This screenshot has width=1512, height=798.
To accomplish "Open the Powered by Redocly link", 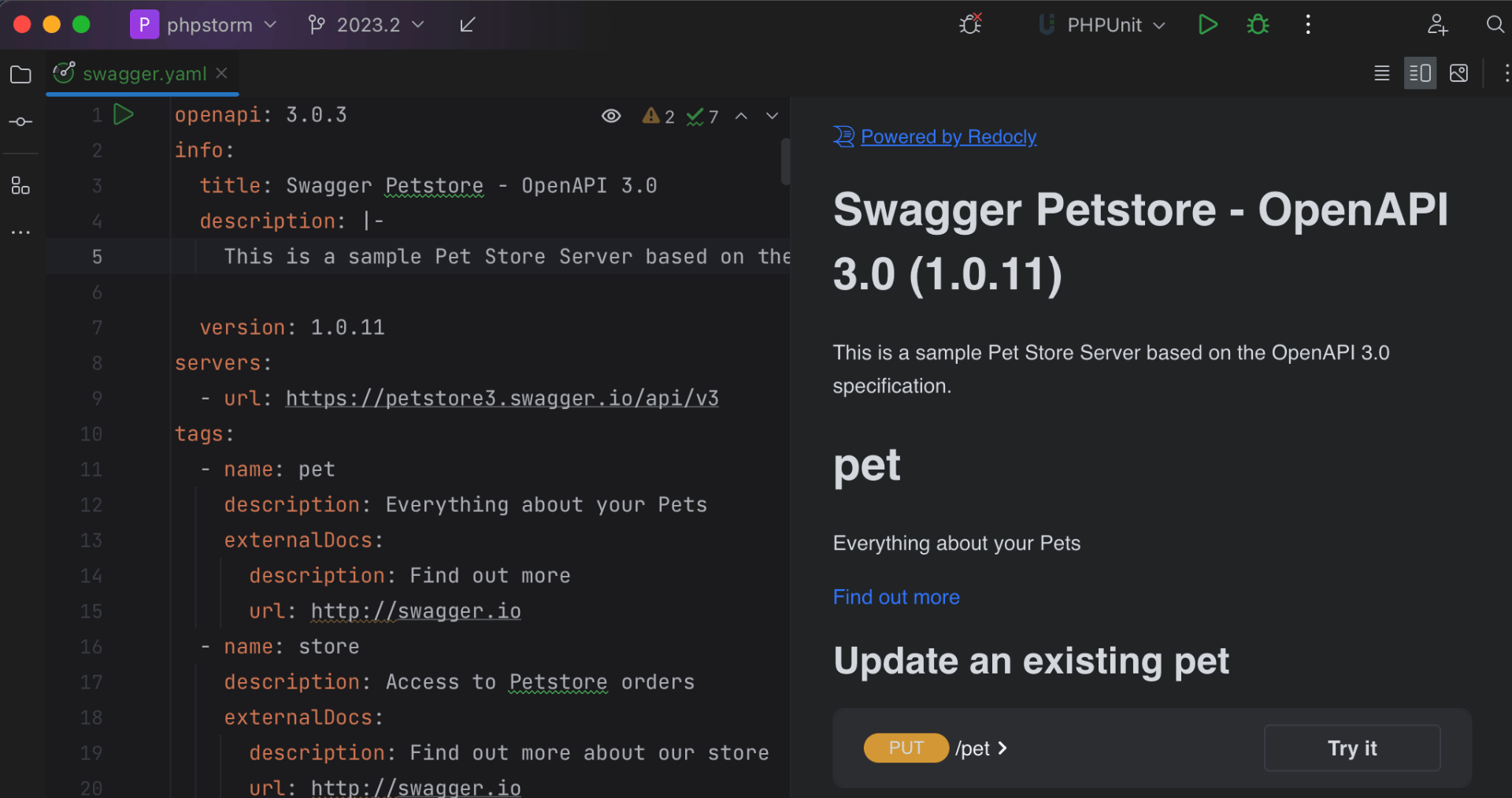I will 947,137.
